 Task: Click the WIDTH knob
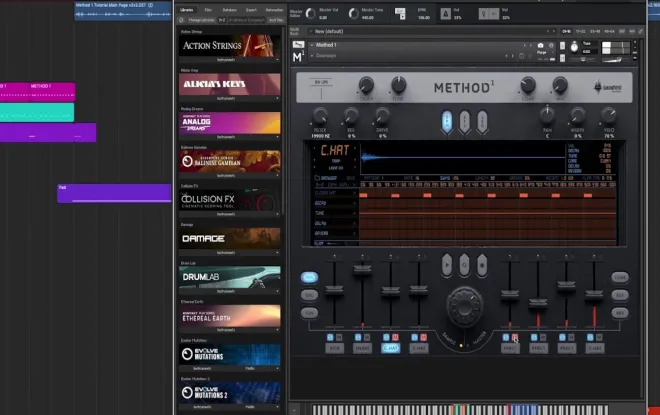[578, 115]
